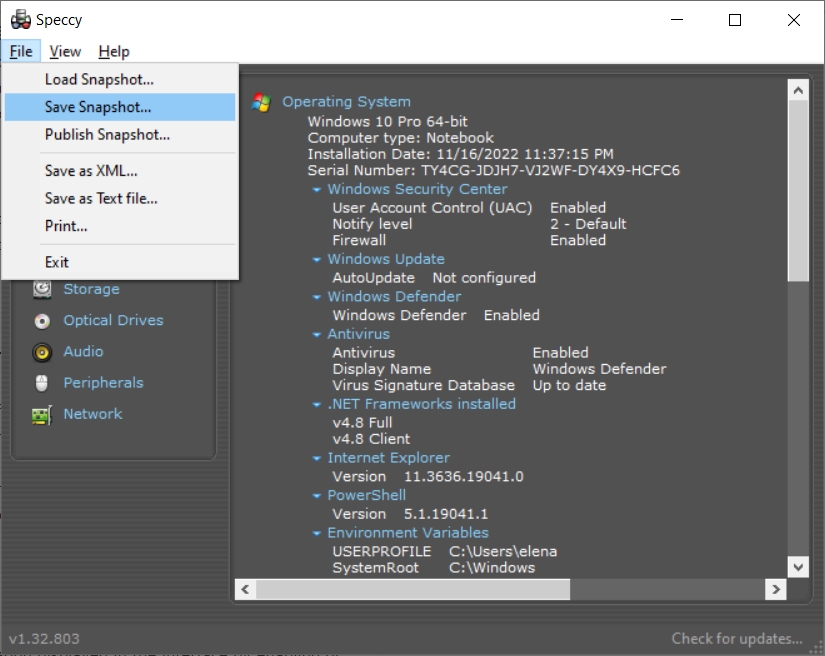The height and width of the screenshot is (656, 825).
Task: Collapse the Windows Security Center node
Action: click(x=316, y=189)
